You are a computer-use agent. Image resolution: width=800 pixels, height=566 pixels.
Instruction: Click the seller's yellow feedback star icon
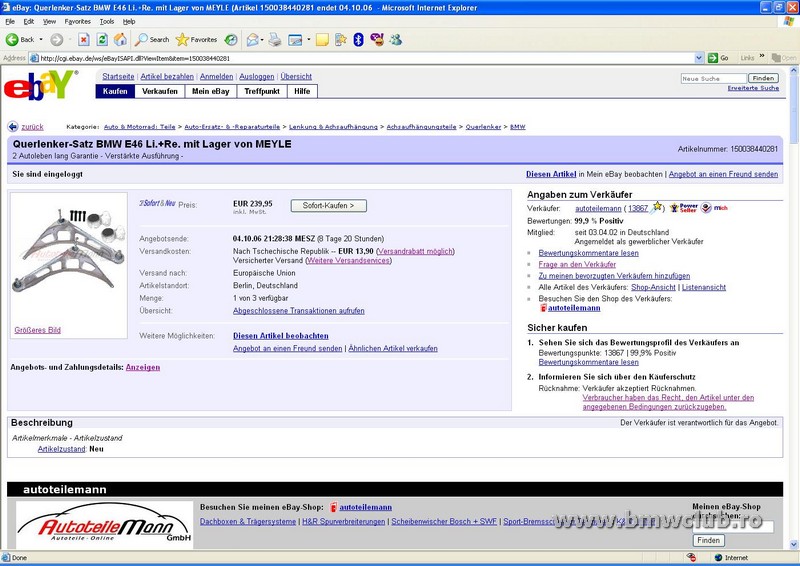click(x=657, y=207)
